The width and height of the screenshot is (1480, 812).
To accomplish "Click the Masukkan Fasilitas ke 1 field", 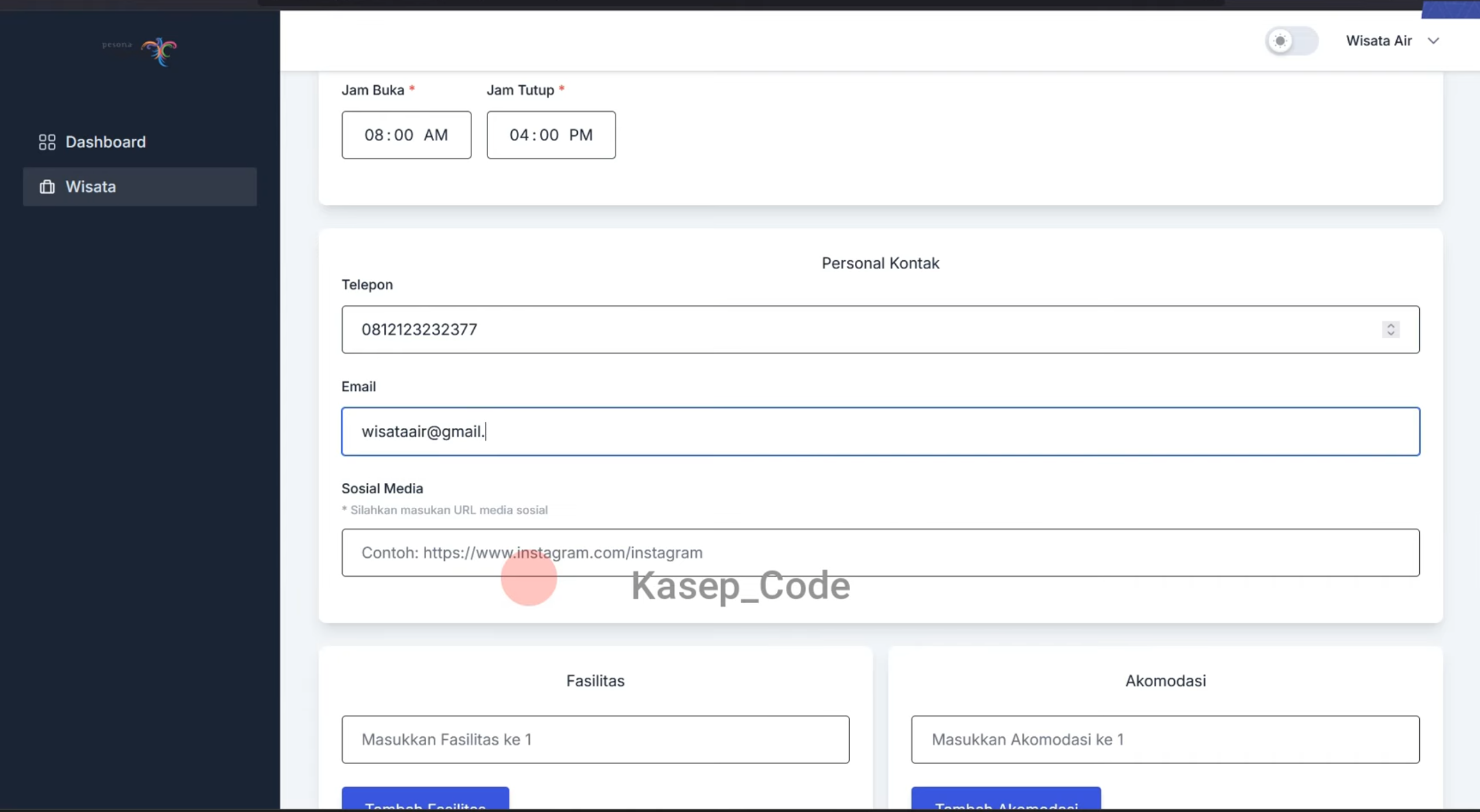I will pyautogui.click(x=595, y=740).
